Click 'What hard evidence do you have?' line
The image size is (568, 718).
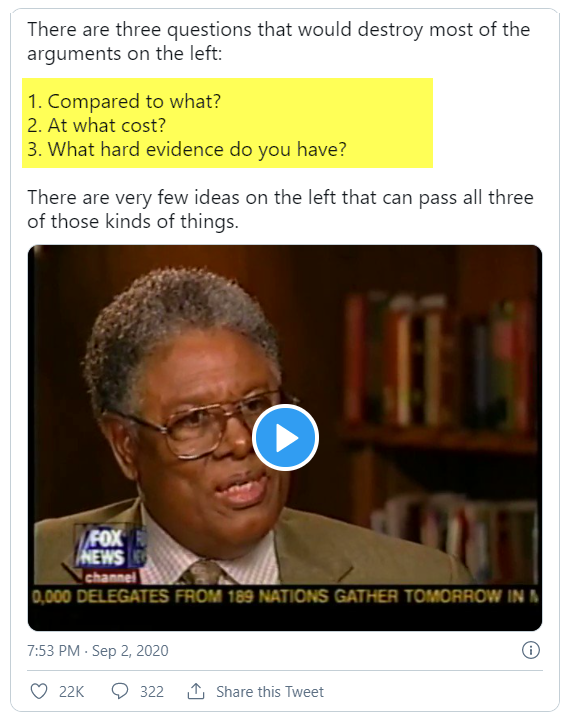[x=186, y=149]
